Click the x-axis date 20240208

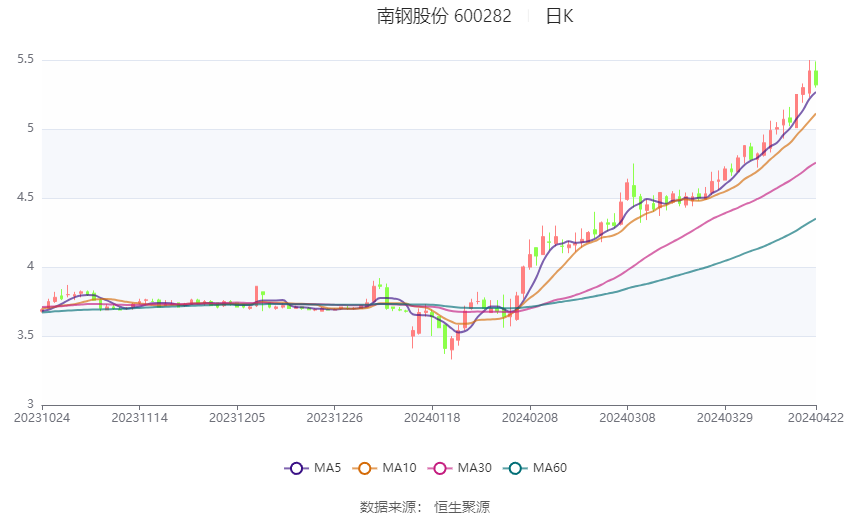pos(530,418)
